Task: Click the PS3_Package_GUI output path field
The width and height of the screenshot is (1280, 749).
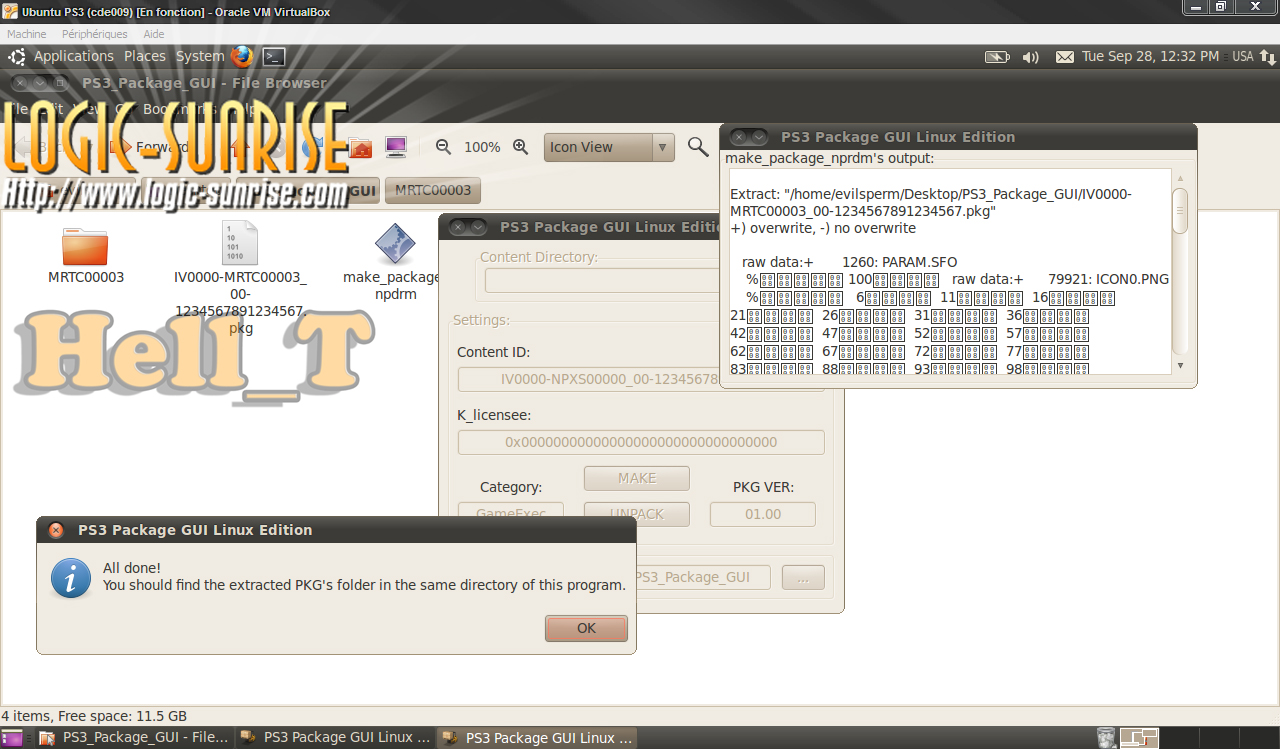Action: (702, 577)
